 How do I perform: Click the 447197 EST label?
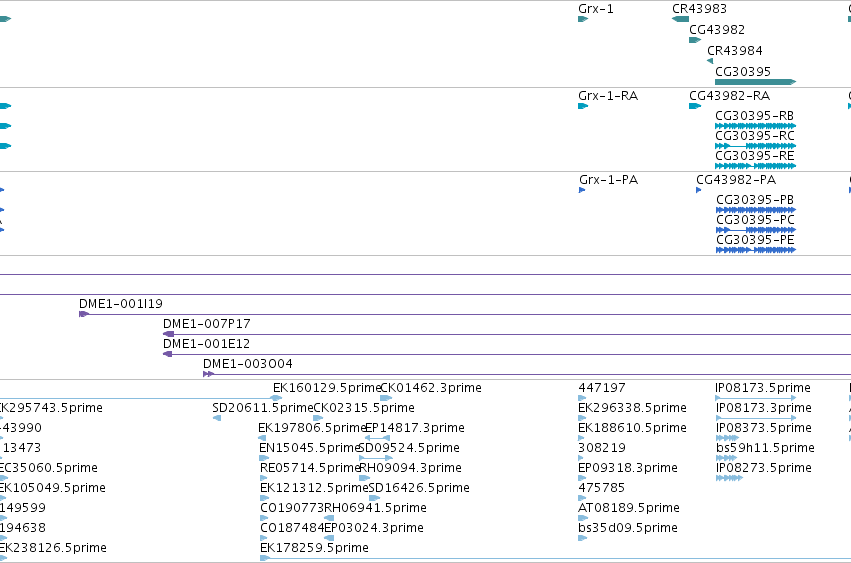pos(602,388)
